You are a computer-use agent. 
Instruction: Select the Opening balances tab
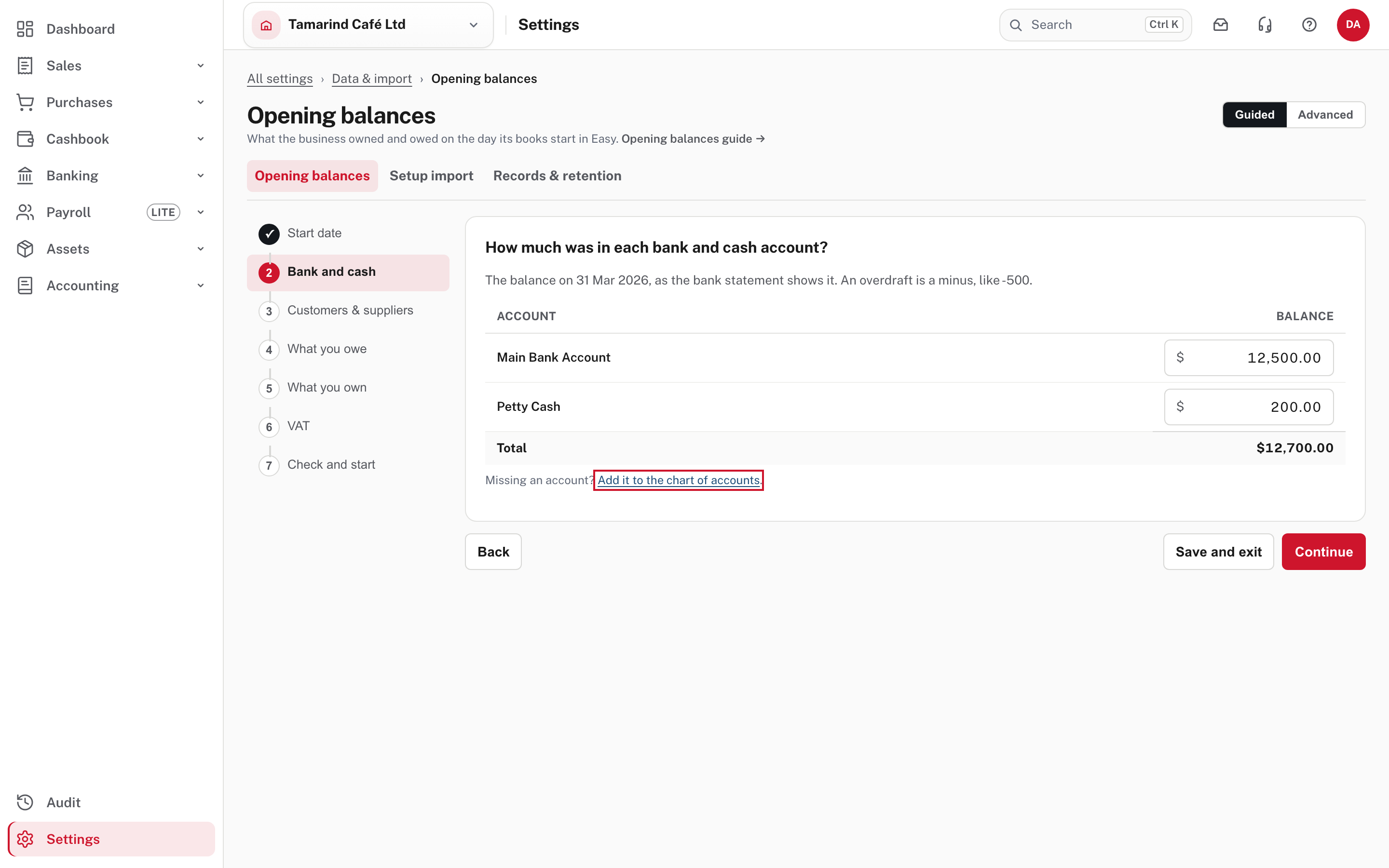pyautogui.click(x=312, y=176)
